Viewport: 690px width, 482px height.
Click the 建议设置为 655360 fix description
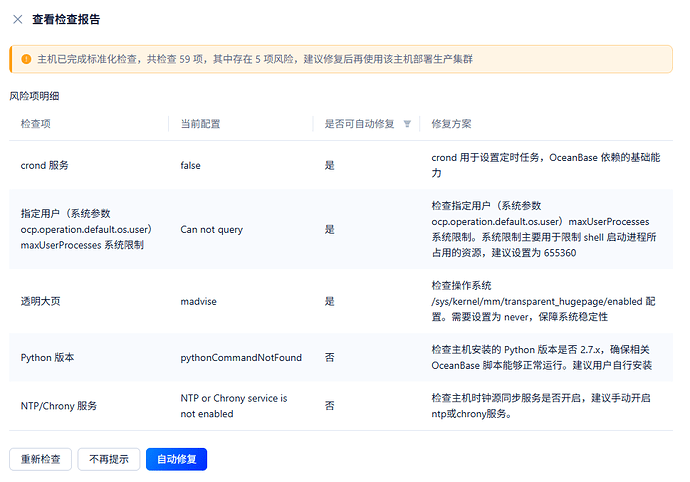pyautogui.click(x=544, y=229)
